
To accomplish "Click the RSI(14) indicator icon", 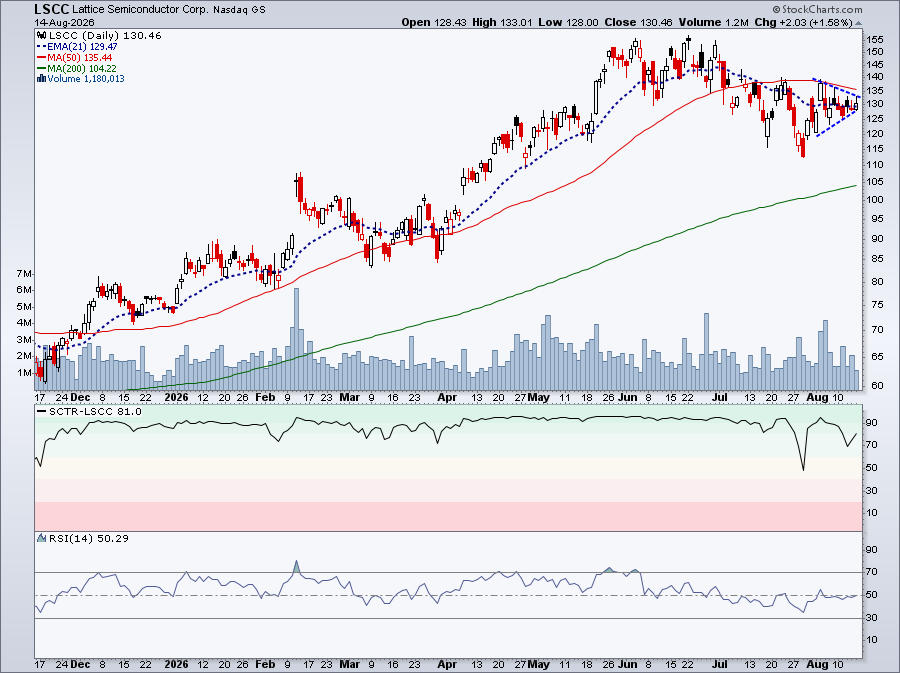I will (x=41, y=538).
